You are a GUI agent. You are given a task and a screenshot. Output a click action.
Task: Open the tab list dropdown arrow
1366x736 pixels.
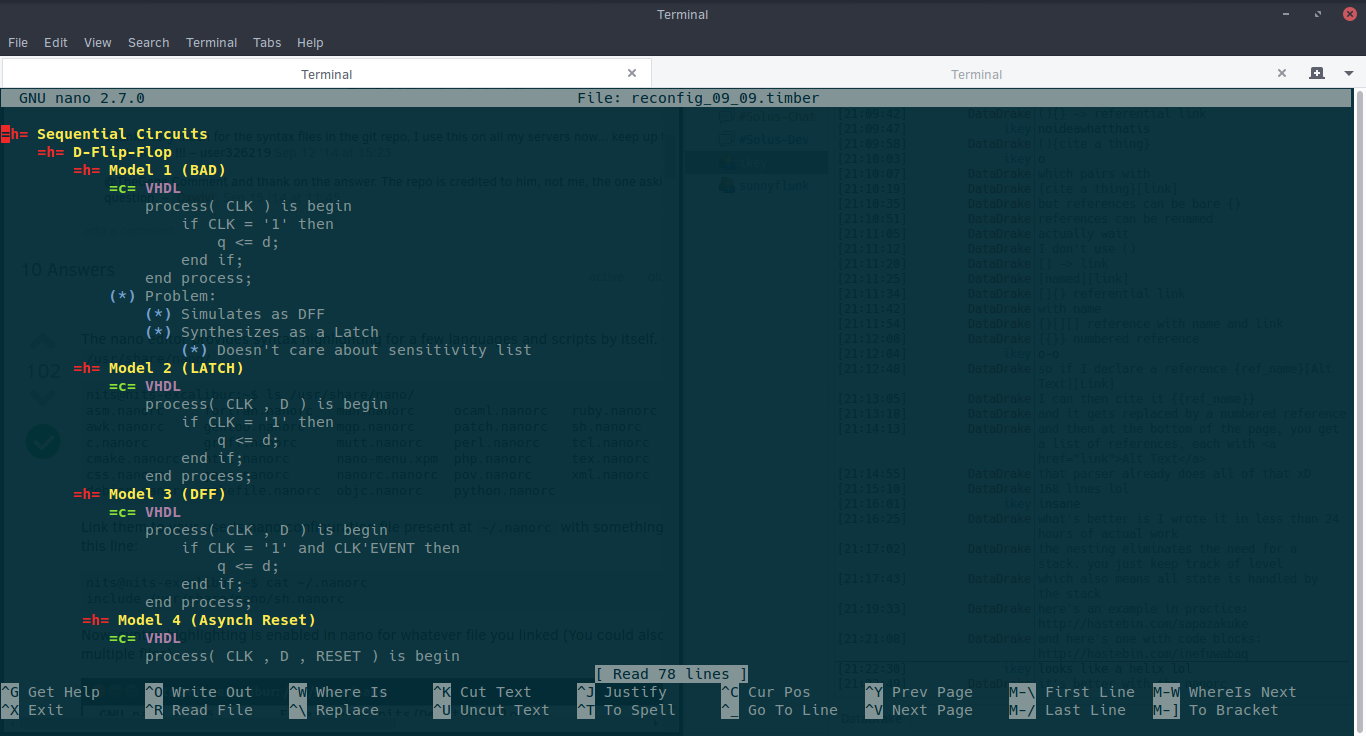click(x=1348, y=74)
